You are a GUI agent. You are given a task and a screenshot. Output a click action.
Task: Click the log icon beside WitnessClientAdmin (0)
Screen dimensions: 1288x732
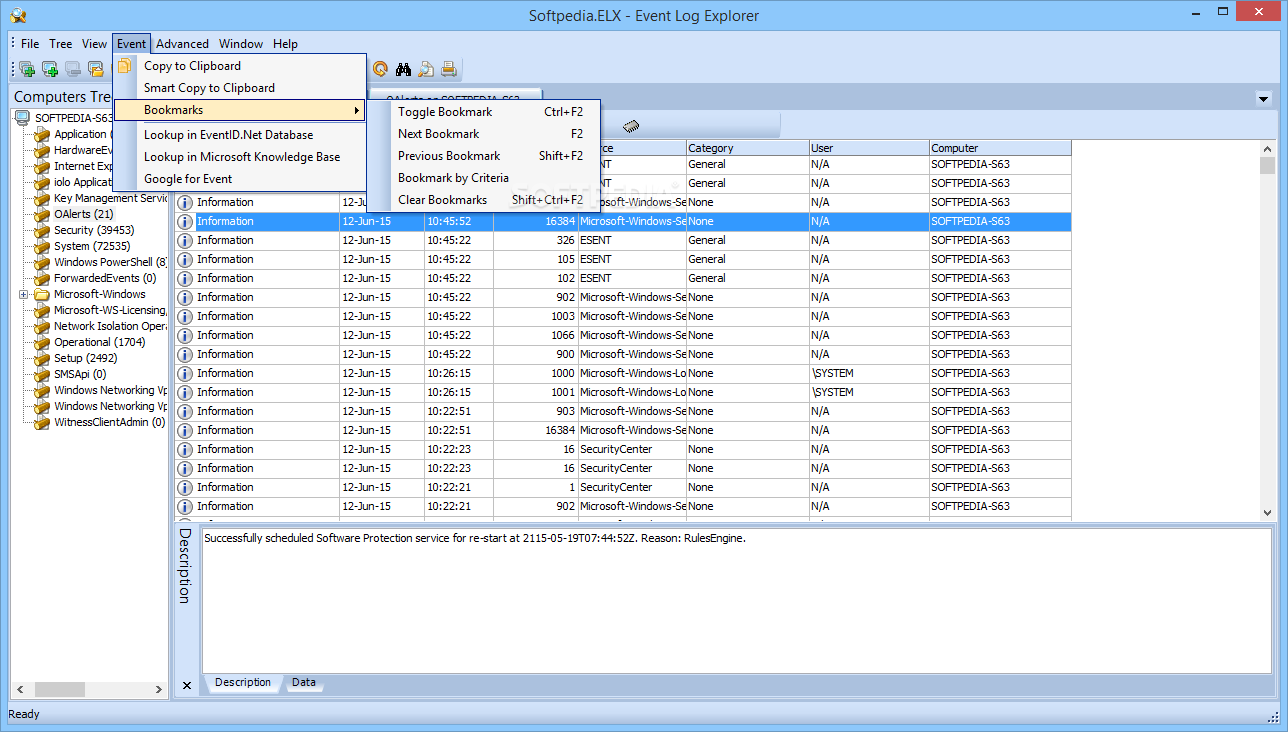(x=41, y=422)
